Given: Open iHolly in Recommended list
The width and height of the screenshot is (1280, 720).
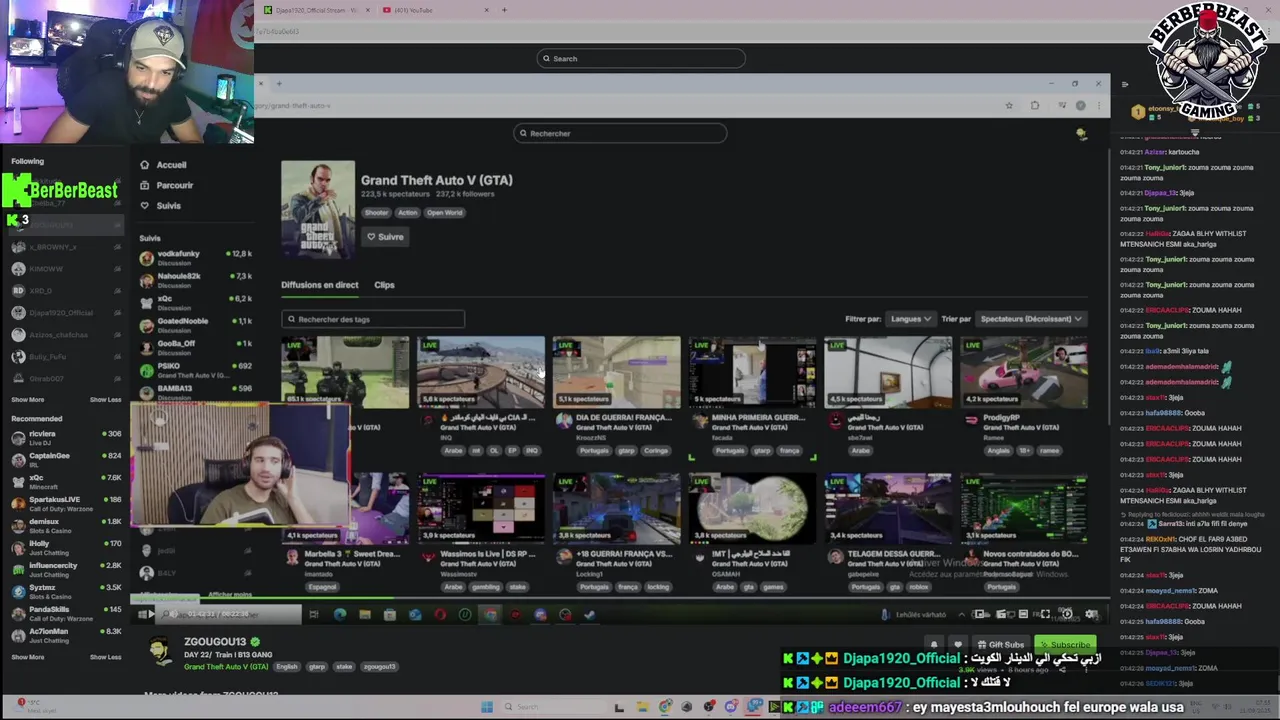Looking at the screenshot, I should 66,547.
